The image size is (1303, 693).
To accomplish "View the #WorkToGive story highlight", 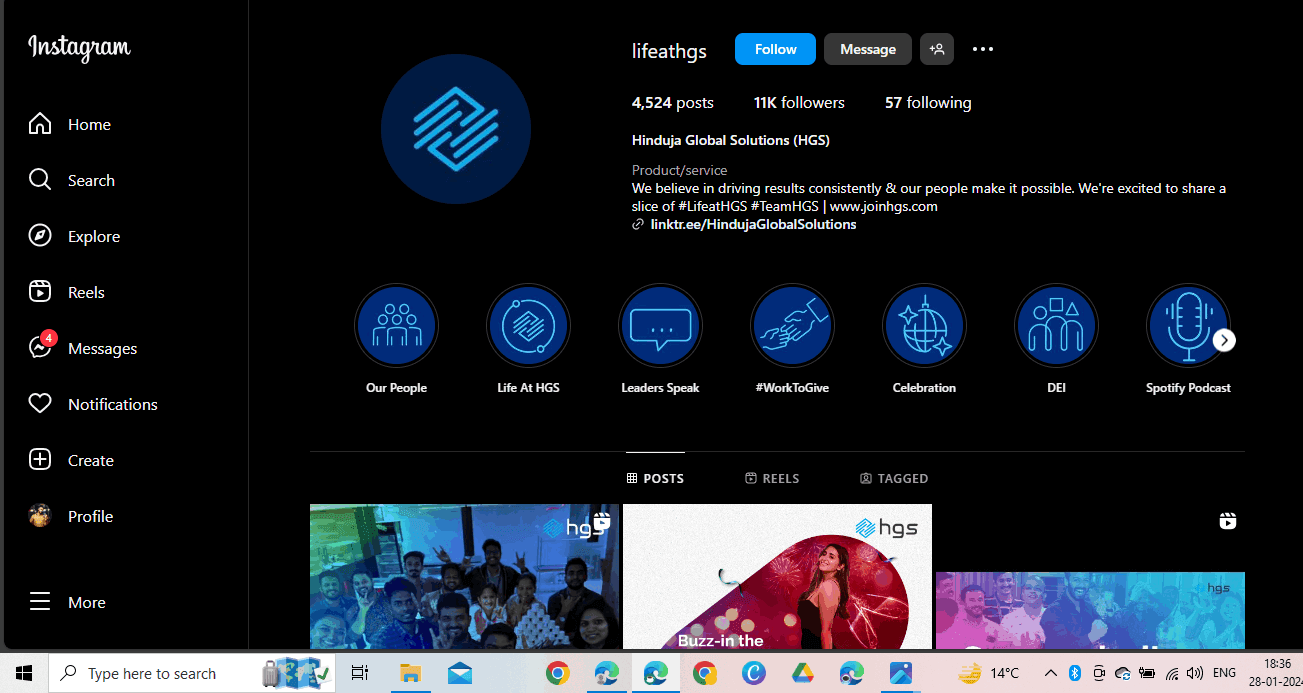I will point(792,327).
